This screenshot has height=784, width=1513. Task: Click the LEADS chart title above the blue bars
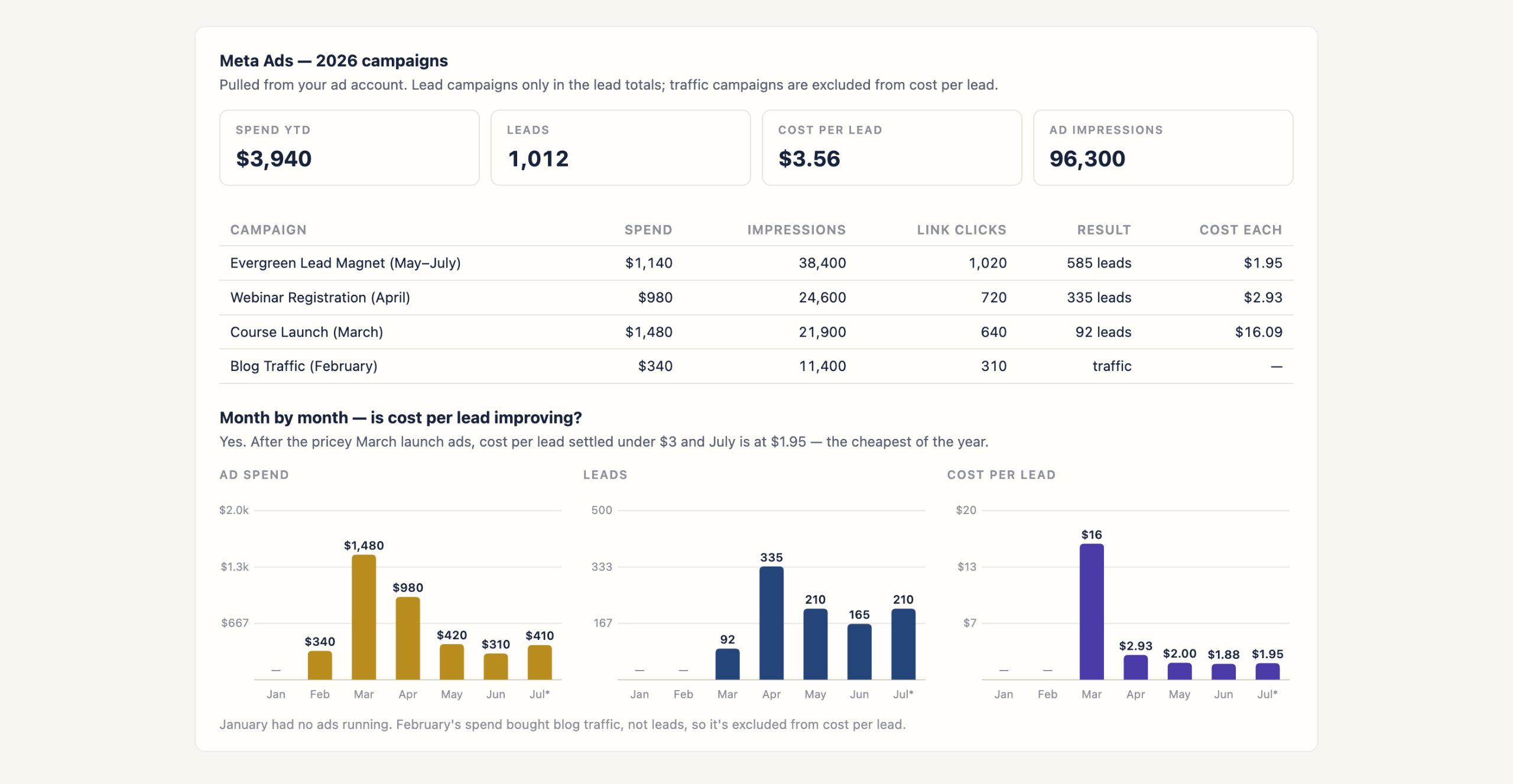(605, 475)
